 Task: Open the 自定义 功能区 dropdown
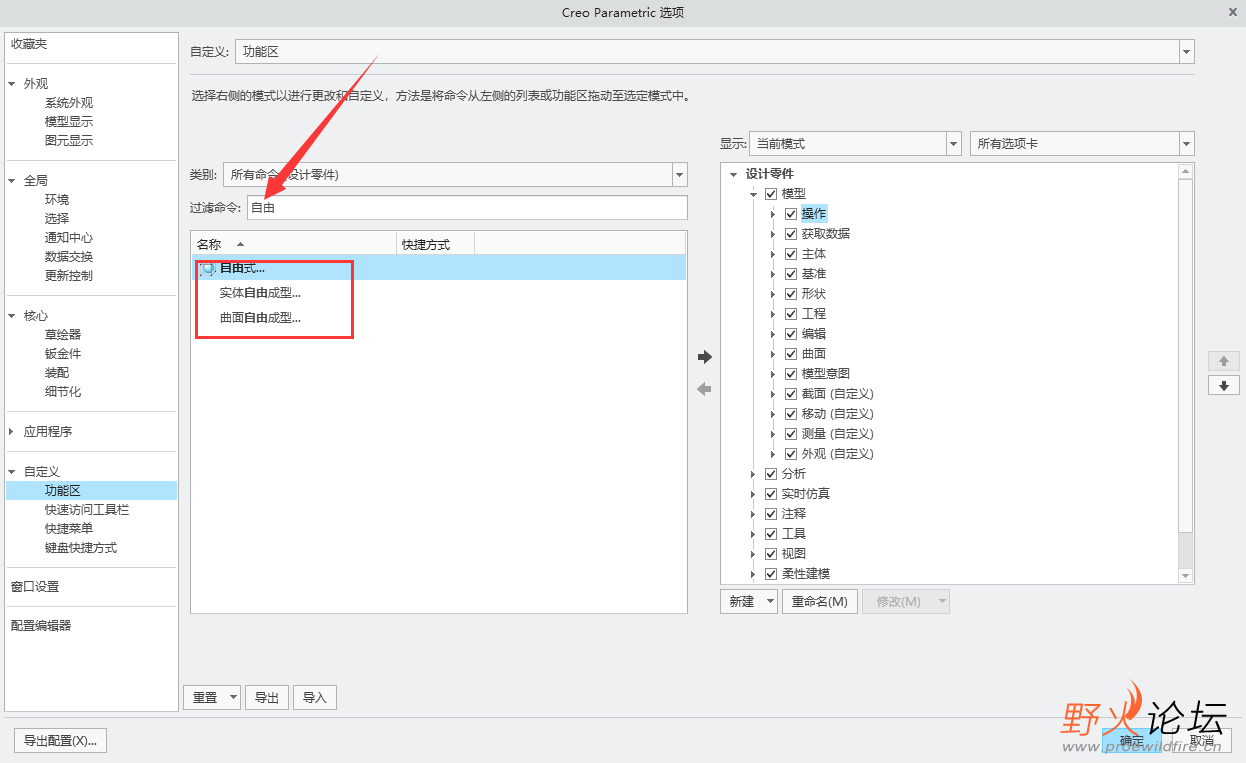click(x=1187, y=51)
